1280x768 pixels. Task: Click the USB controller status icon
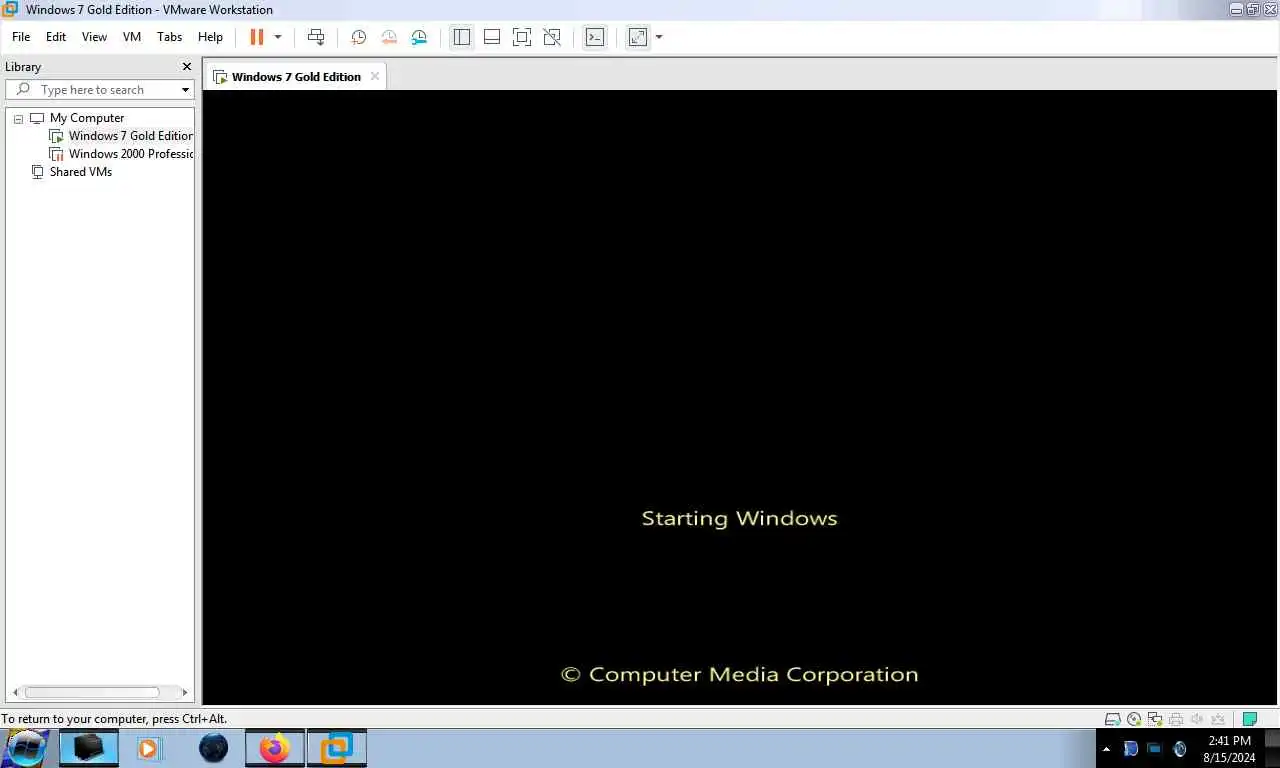tap(1218, 719)
